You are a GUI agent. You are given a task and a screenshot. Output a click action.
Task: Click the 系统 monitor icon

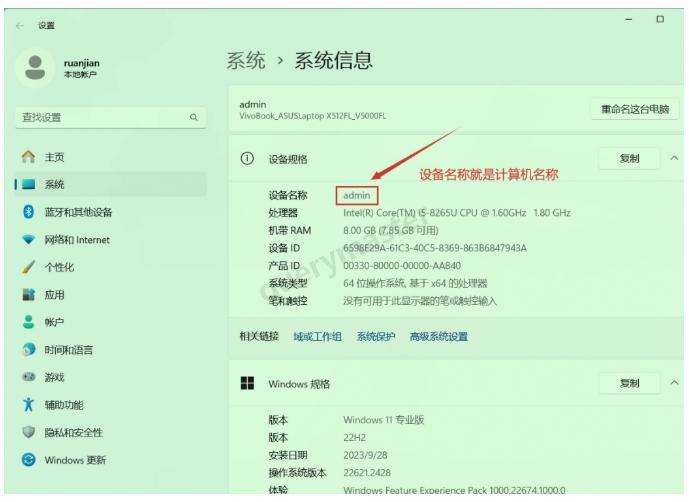coord(29,184)
